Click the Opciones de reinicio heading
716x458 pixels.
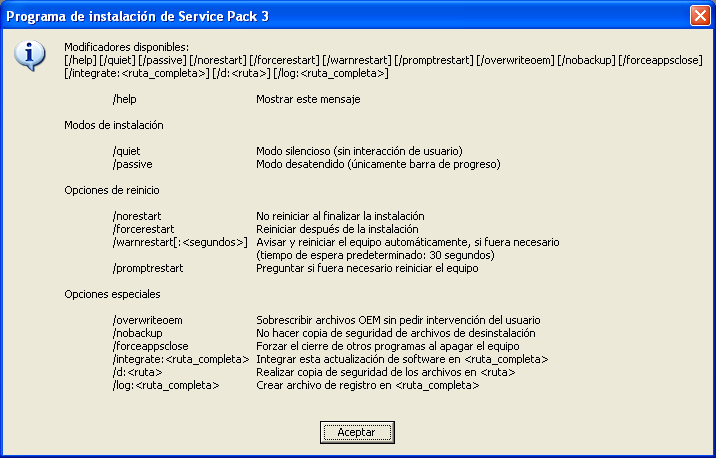pos(112,190)
